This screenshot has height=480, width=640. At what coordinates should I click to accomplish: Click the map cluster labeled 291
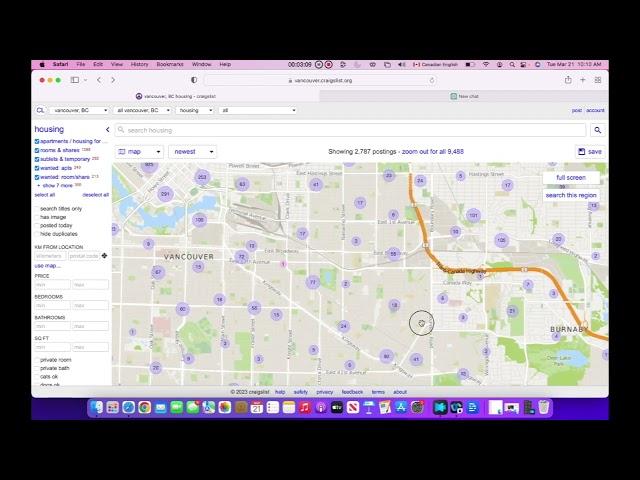pos(165,194)
